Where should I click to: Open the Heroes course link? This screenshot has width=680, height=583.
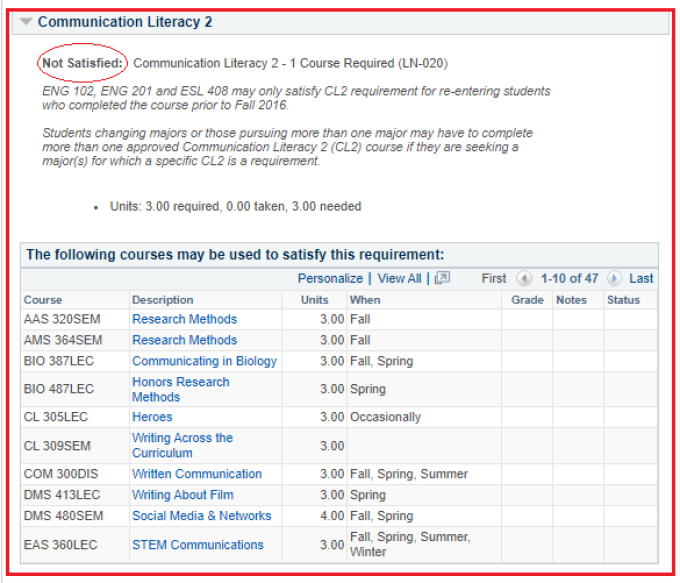click(152, 417)
